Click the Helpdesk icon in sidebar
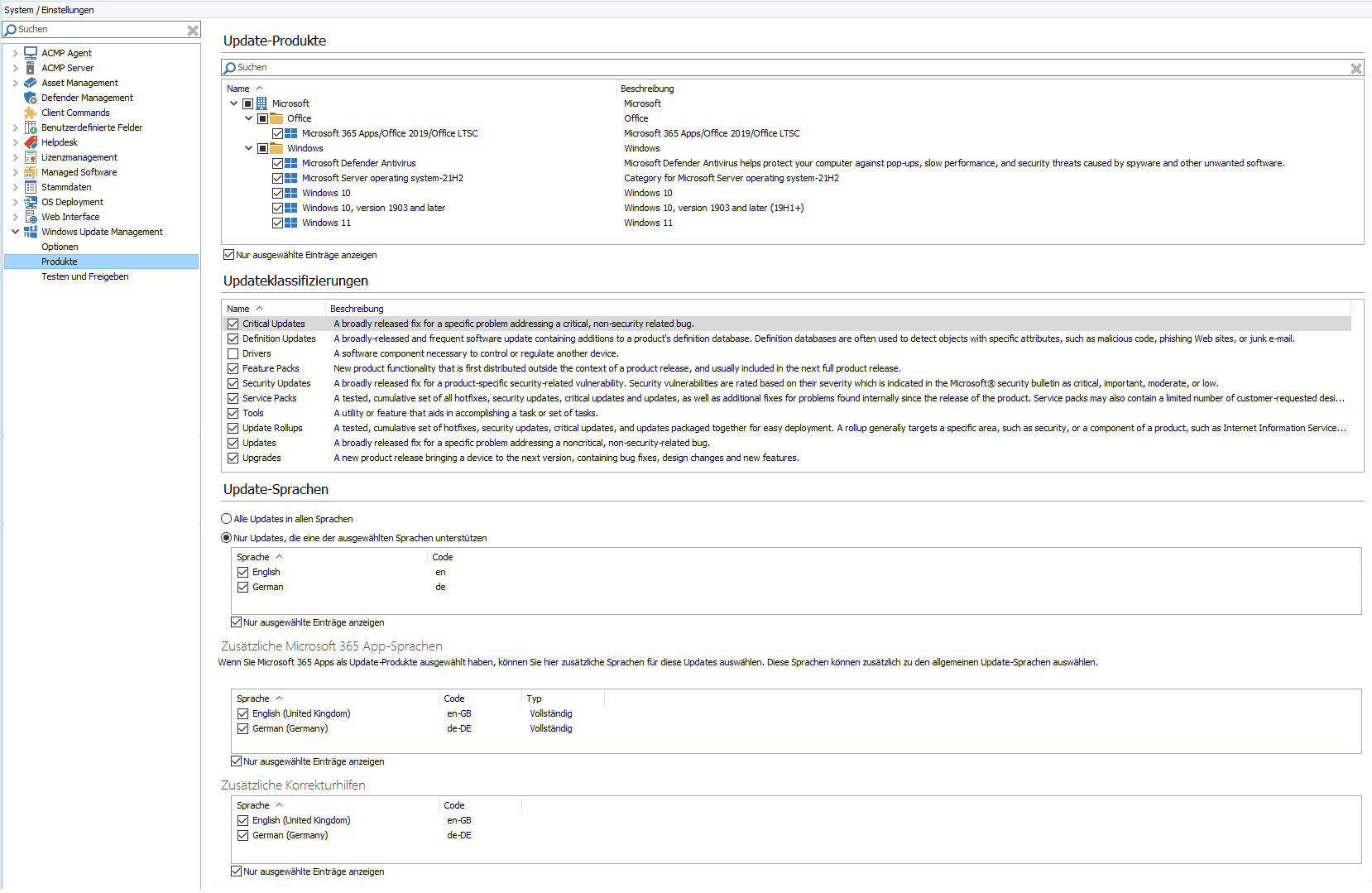1372x893 pixels. (x=31, y=142)
